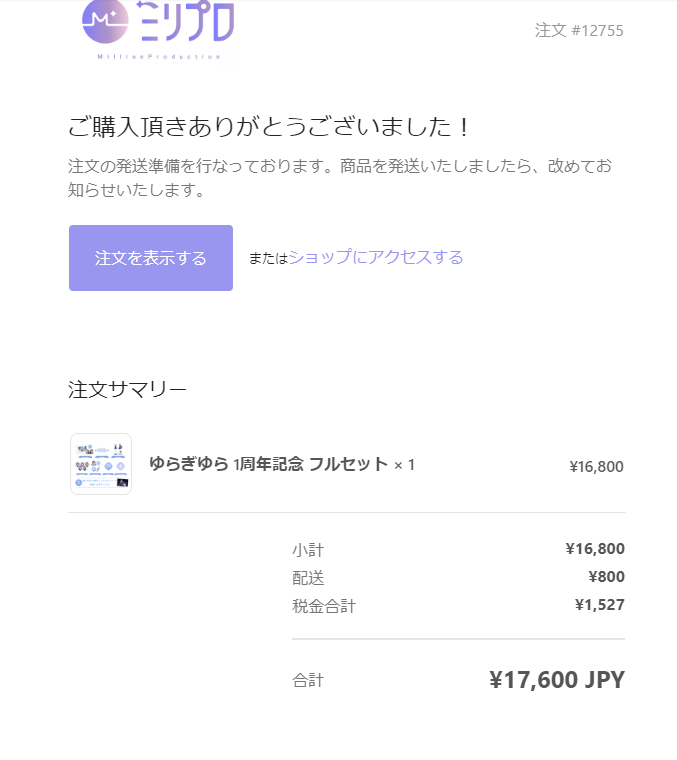Viewport: 677px width, 760px height.
Task: Click the ミリプロ logo text
Action: tap(185, 21)
